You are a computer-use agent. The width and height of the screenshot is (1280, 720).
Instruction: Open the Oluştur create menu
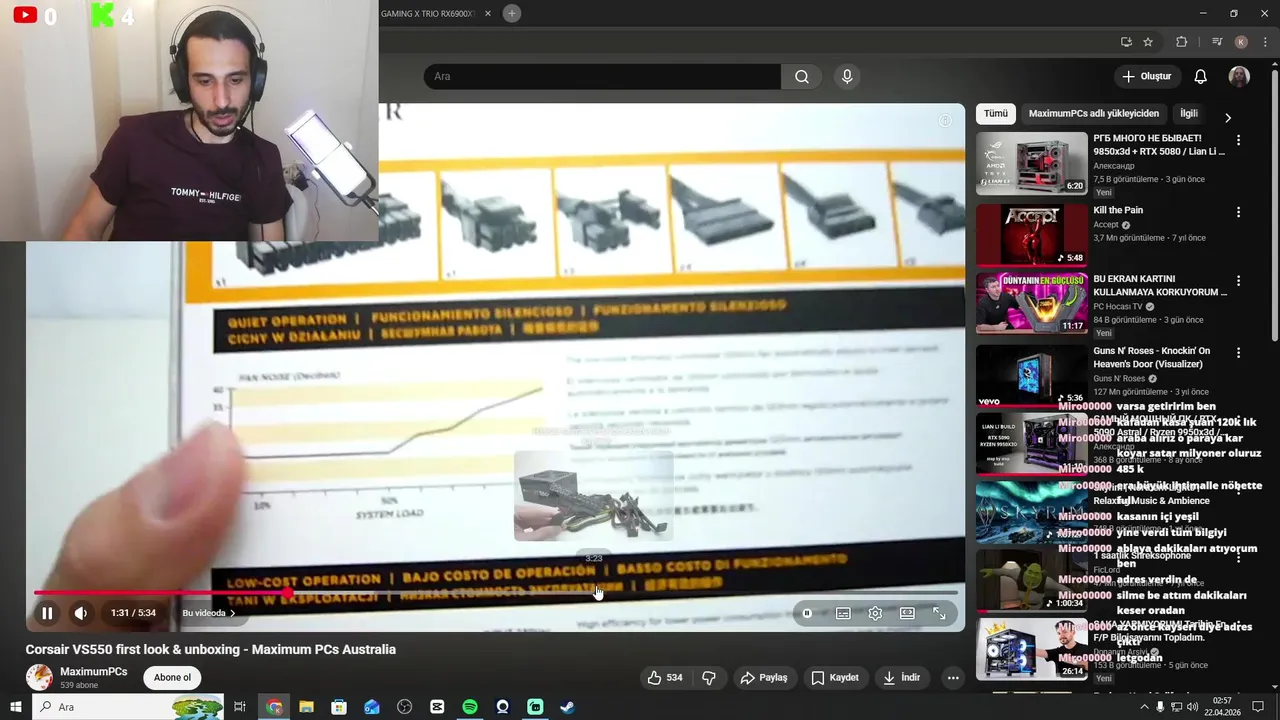click(x=1146, y=77)
